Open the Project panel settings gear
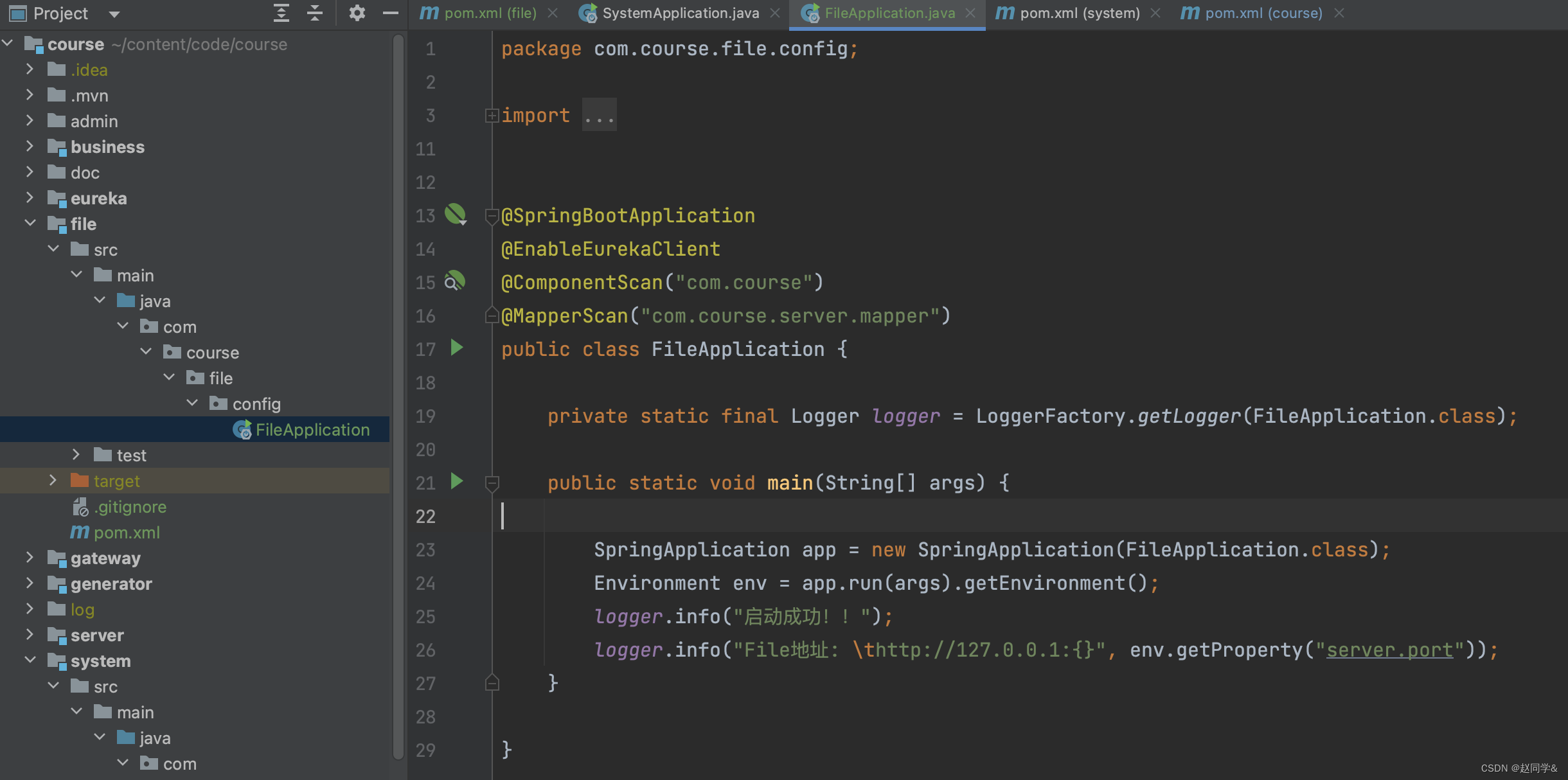The image size is (1568, 780). (x=357, y=13)
